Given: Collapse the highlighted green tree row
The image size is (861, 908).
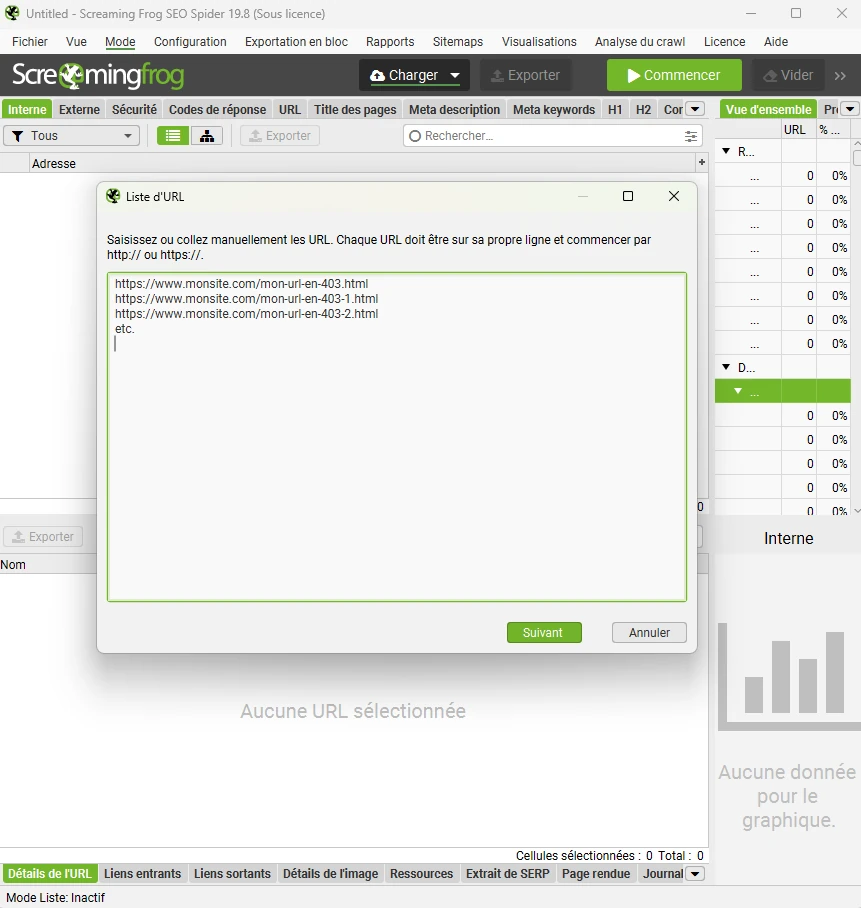Looking at the screenshot, I should click(x=738, y=391).
